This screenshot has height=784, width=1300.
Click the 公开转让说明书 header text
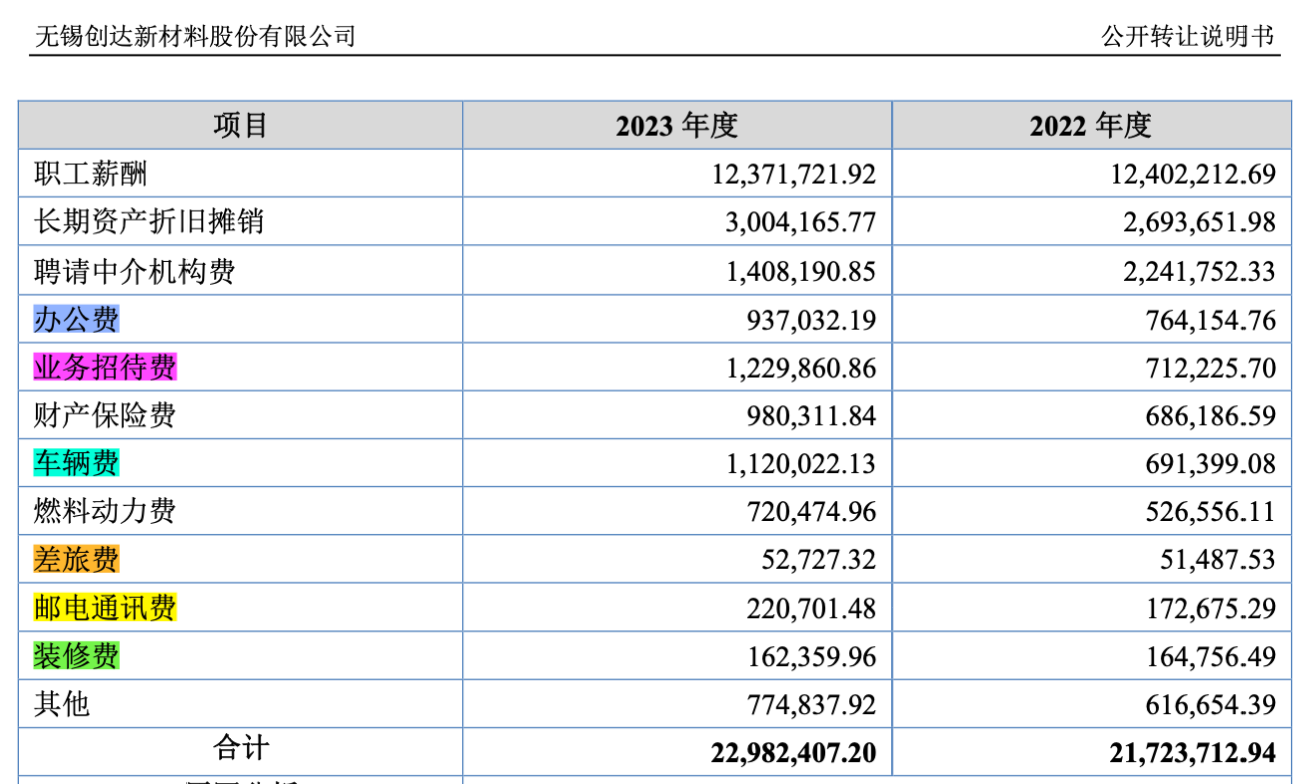click(x=1187, y=37)
